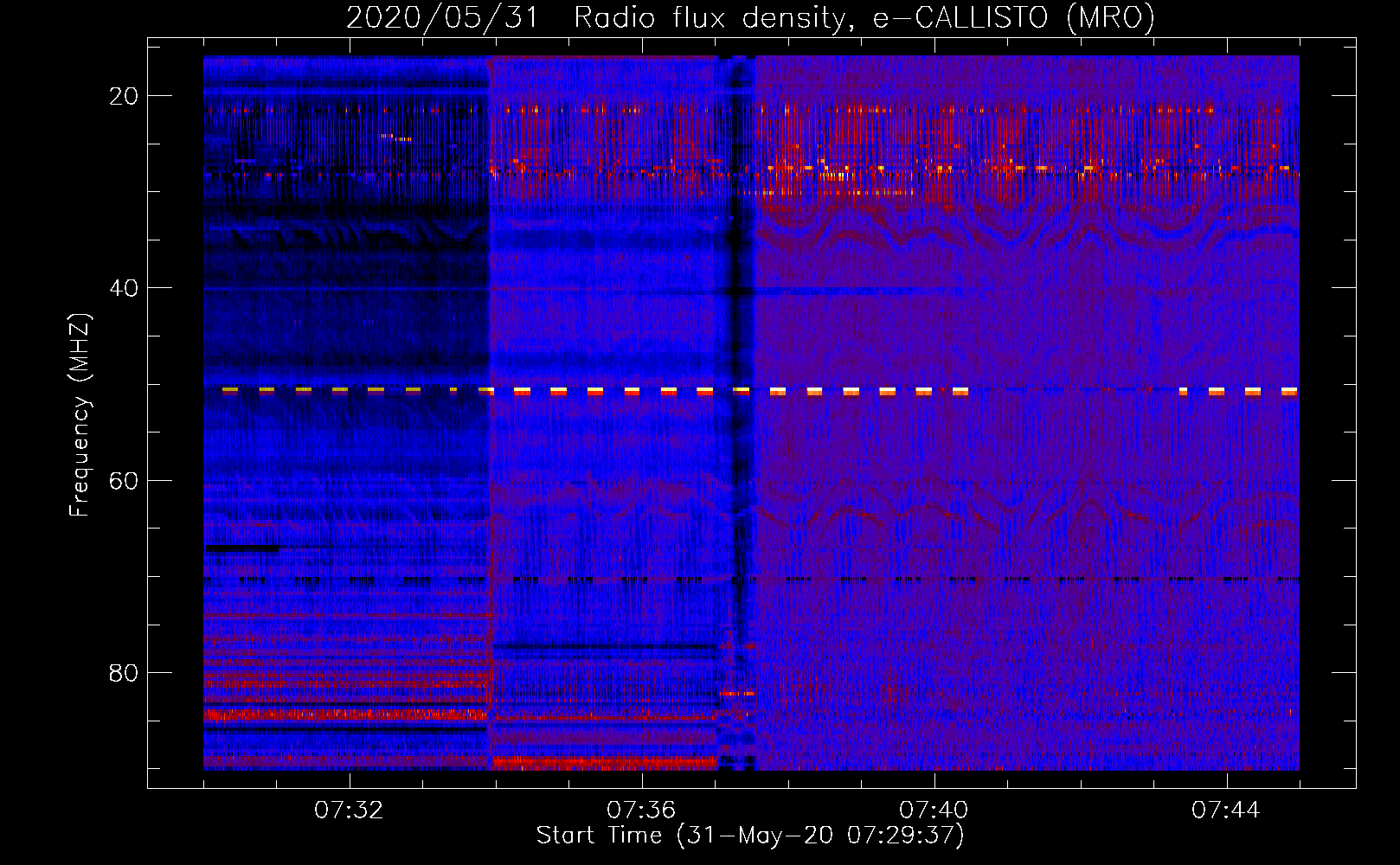
Task: Click the plot title '2020/05/31 Radio flux density'
Action: click(751, 17)
